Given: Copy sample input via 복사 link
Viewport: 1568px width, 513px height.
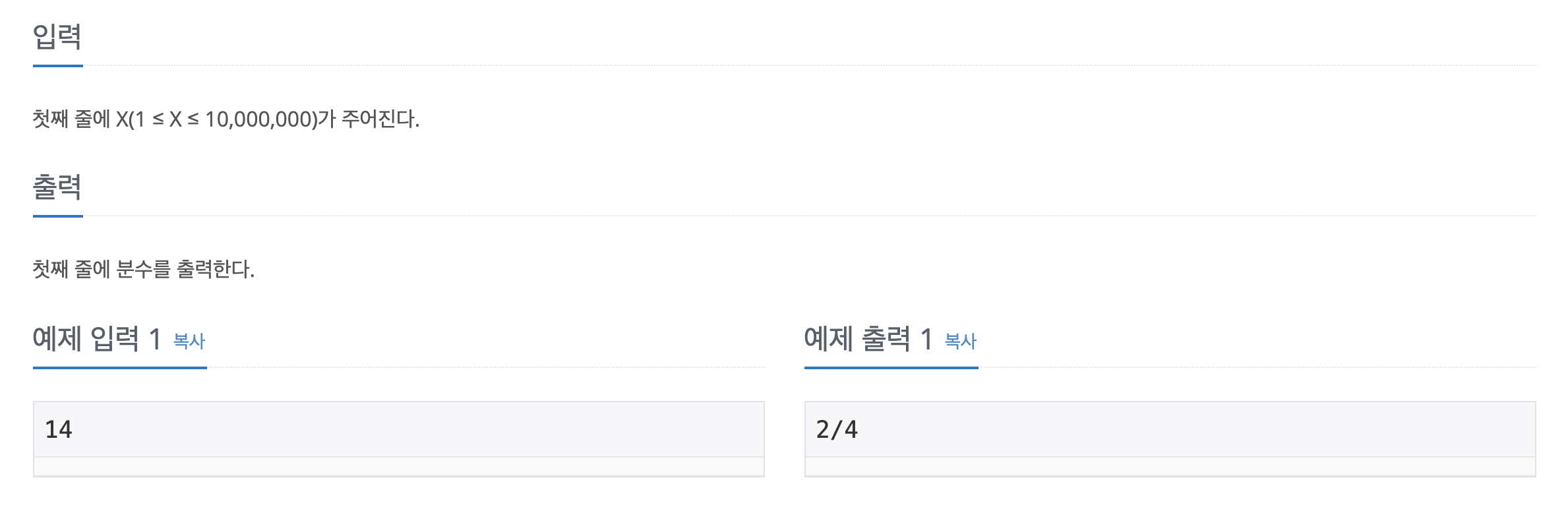Looking at the screenshot, I should (x=189, y=341).
